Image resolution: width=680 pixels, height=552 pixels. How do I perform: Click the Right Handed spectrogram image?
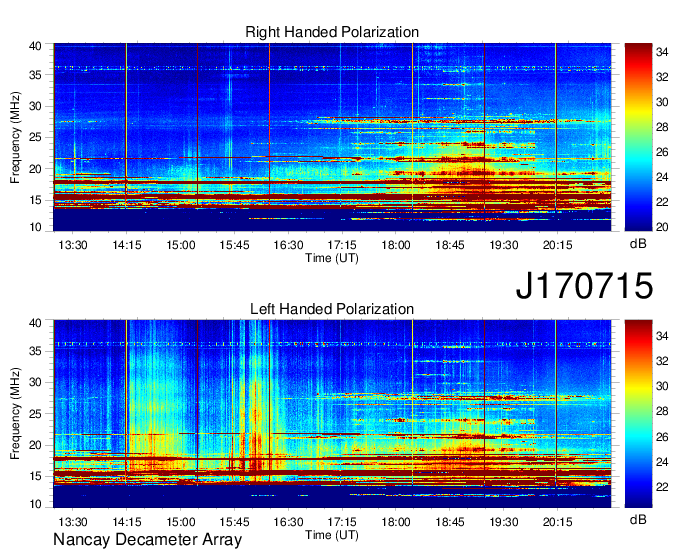pos(332,137)
